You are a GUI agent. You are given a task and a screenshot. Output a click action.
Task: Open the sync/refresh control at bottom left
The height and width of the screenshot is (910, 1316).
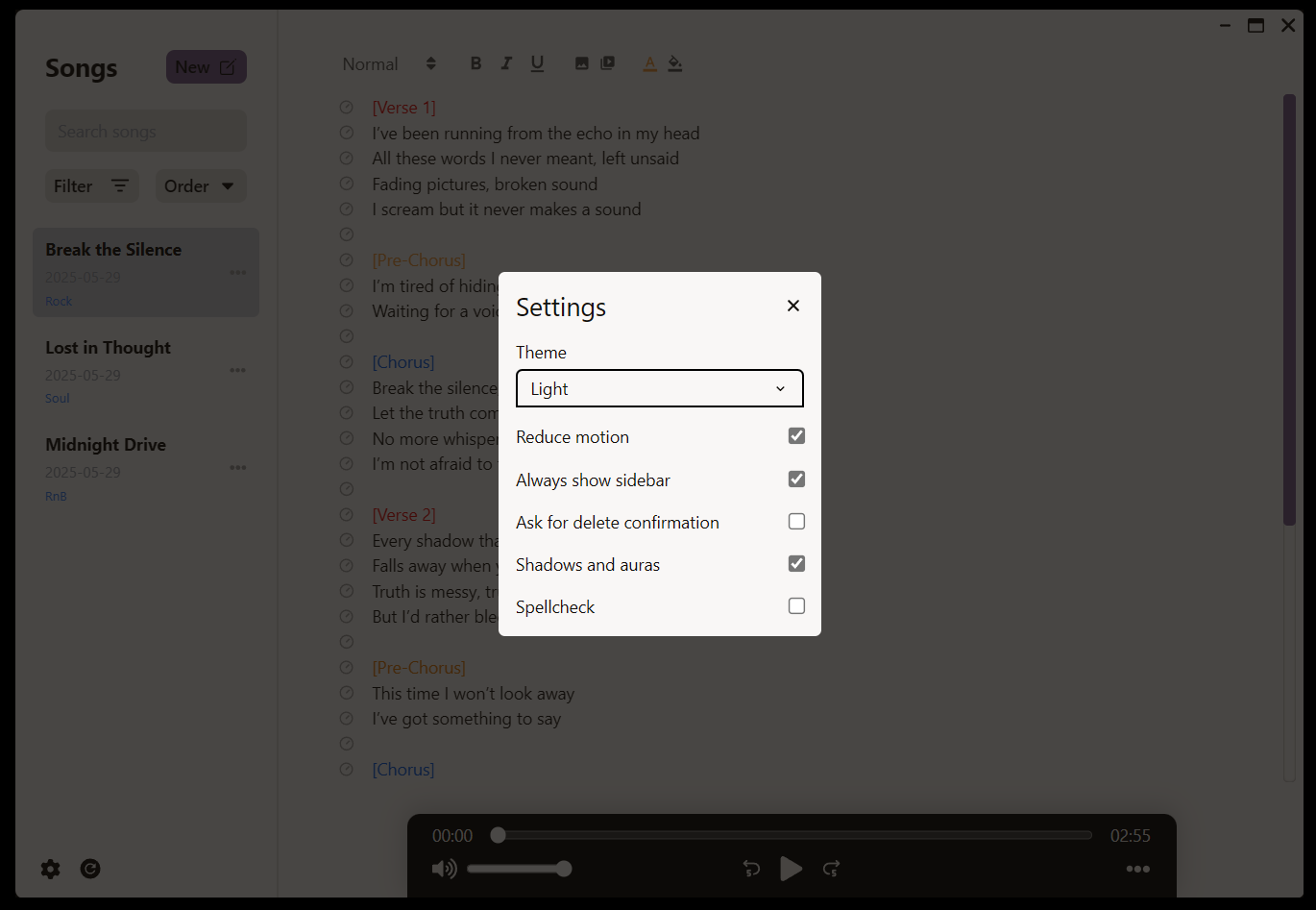click(x=90, y=869)
